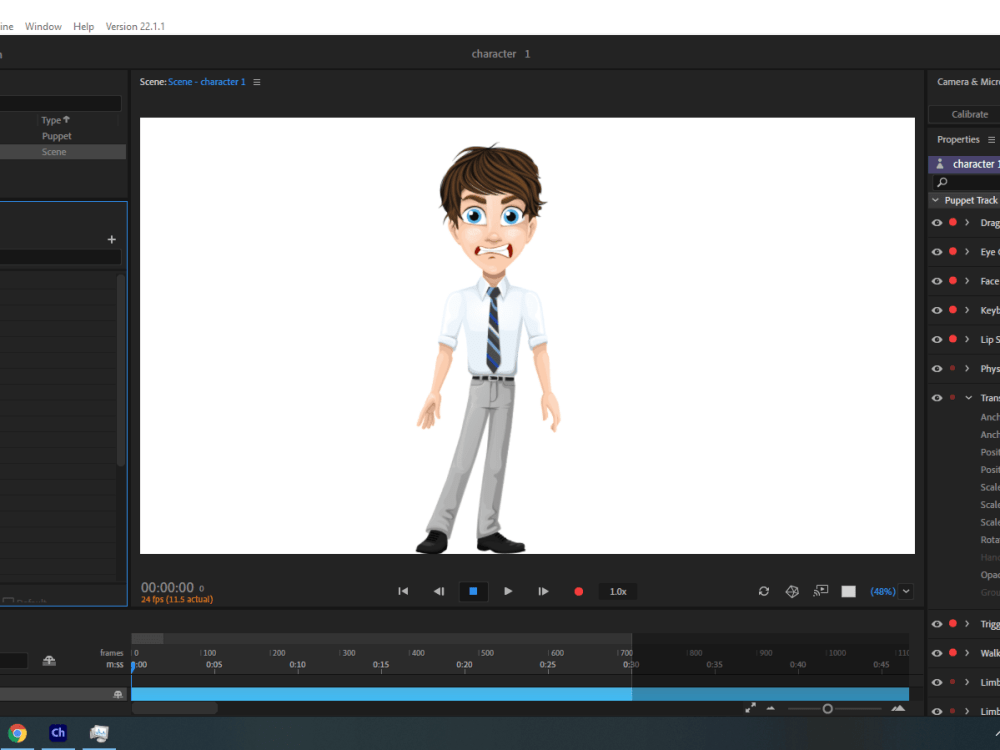The height and width of the screenshot is (750, 1000).
Task: Click the 0:15 mark on the time ruler
Action: tap(381, 665)
